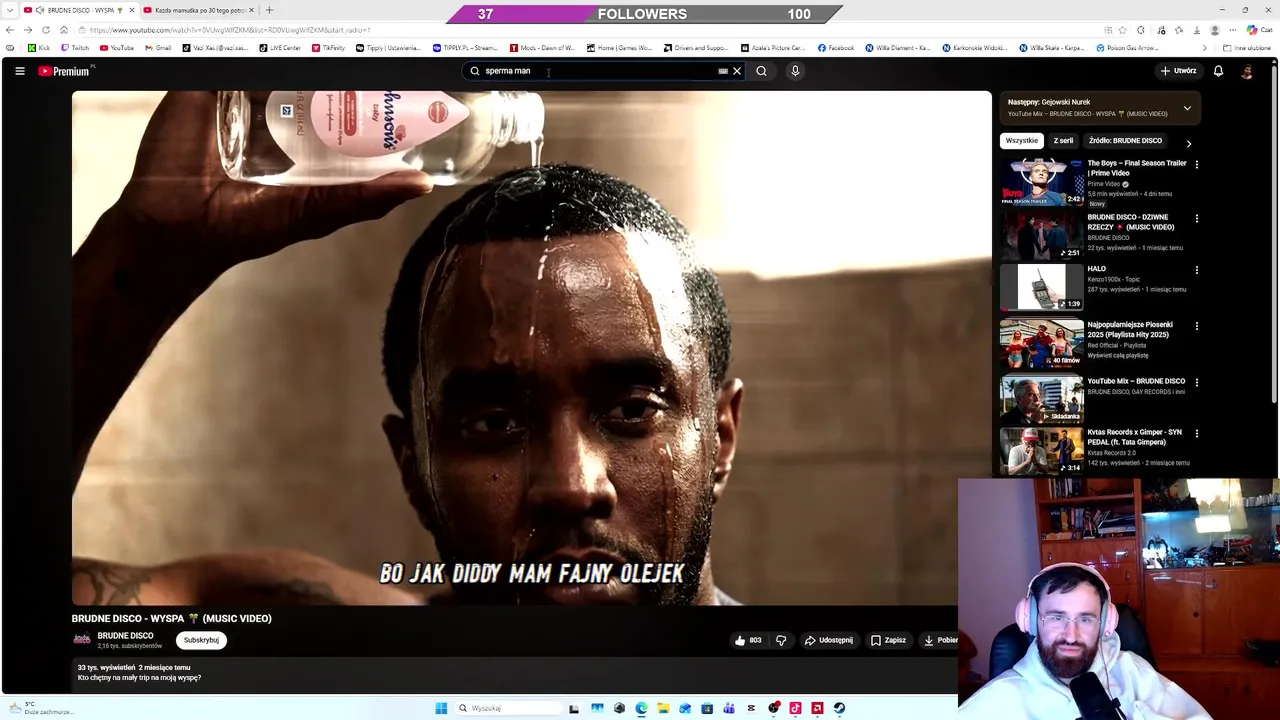Click the 'Wyświetl całą playlistę' text
Screen dimensions: 1280x720
(1118, 355)
